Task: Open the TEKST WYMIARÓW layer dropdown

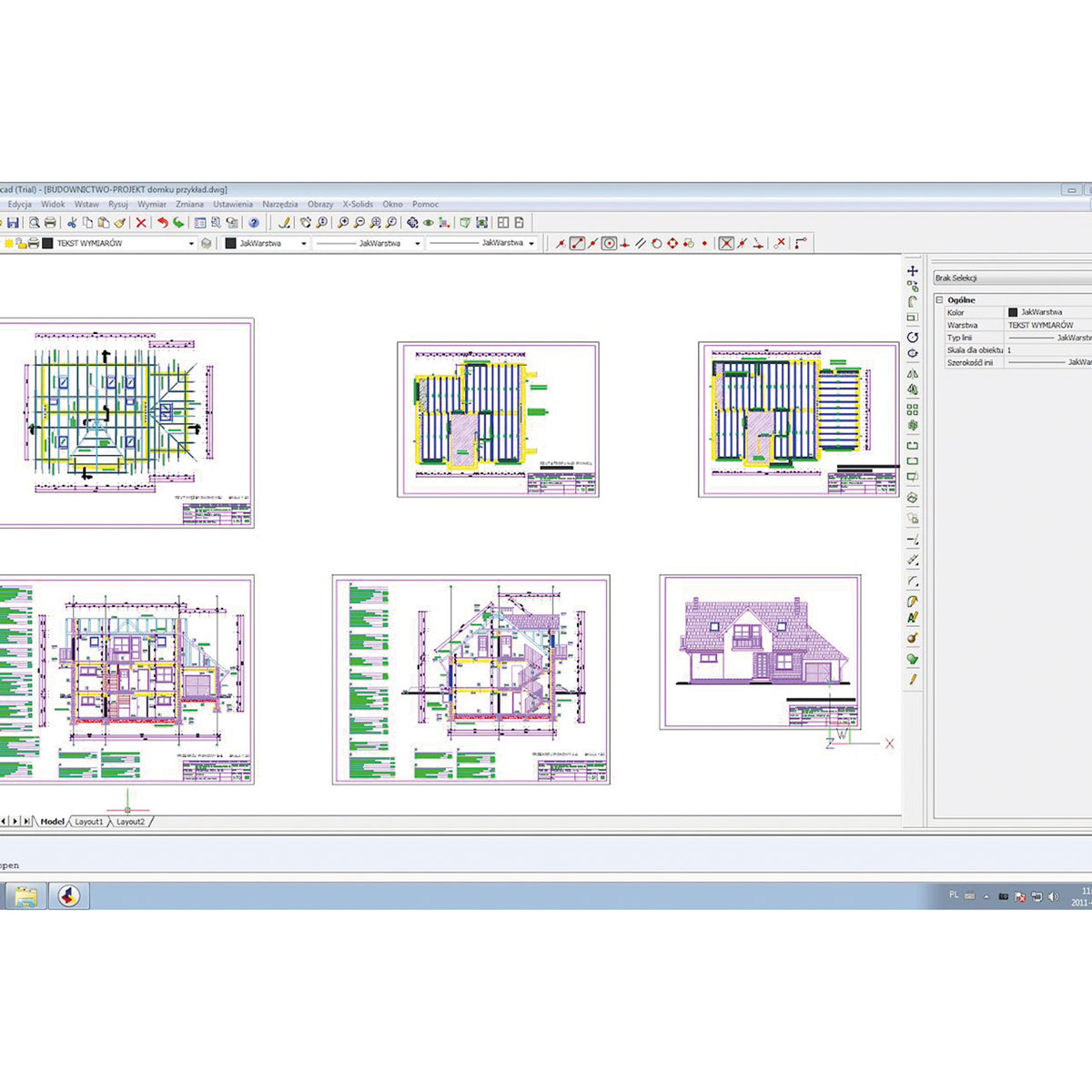Action: (x=191, y=244)
